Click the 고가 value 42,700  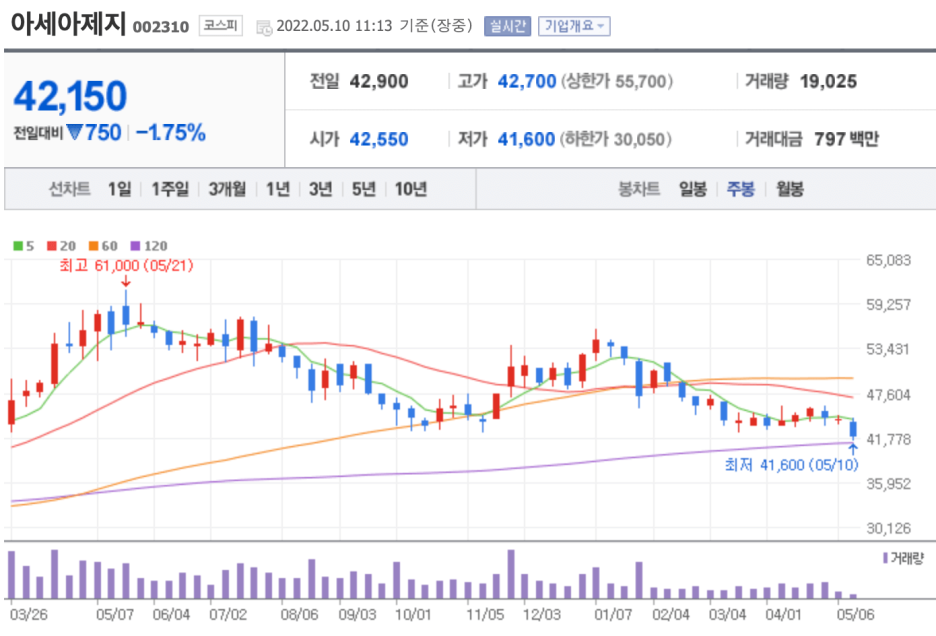pos(527,81)
